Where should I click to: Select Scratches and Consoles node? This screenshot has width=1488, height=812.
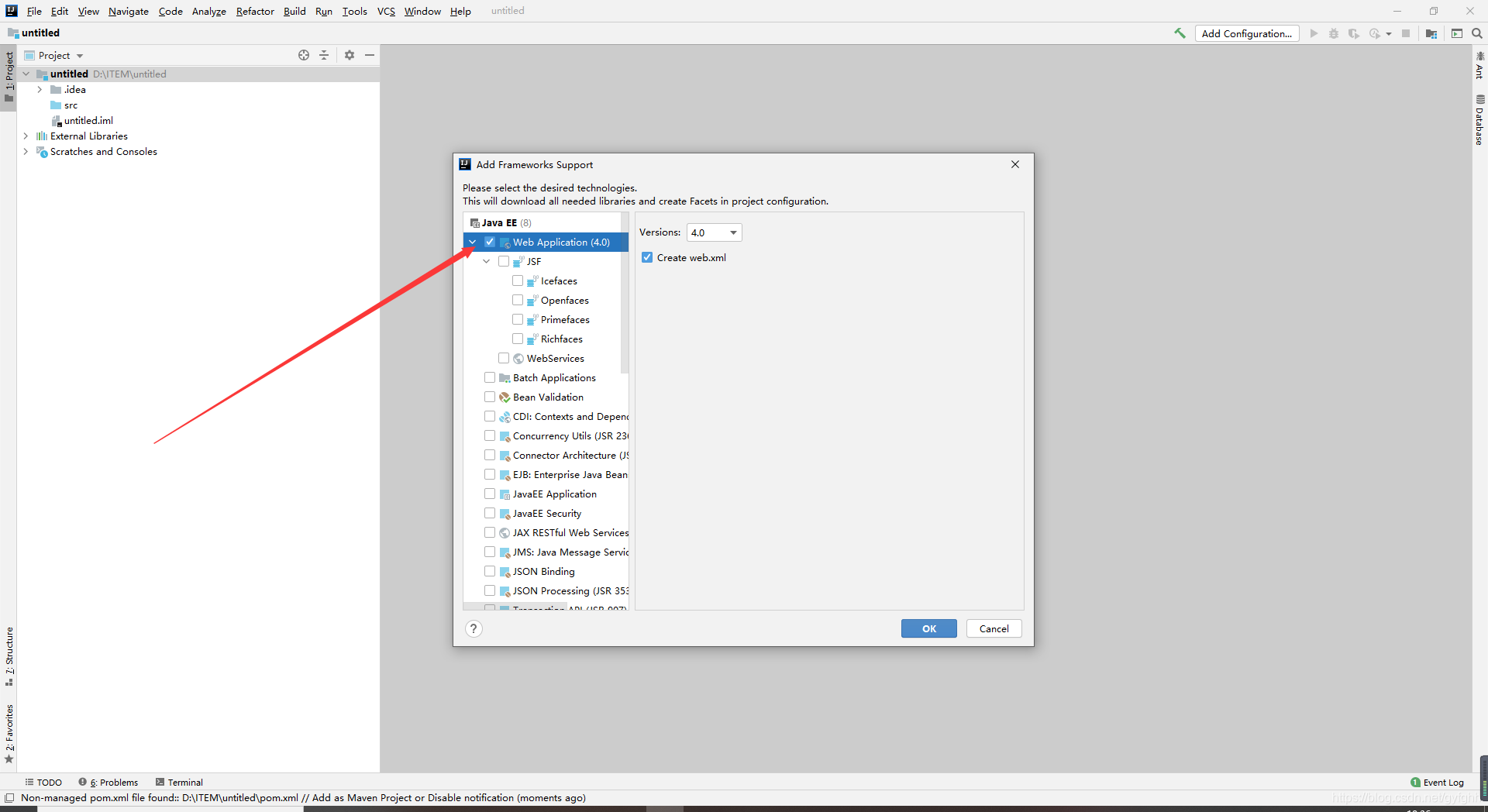(104, 152)
